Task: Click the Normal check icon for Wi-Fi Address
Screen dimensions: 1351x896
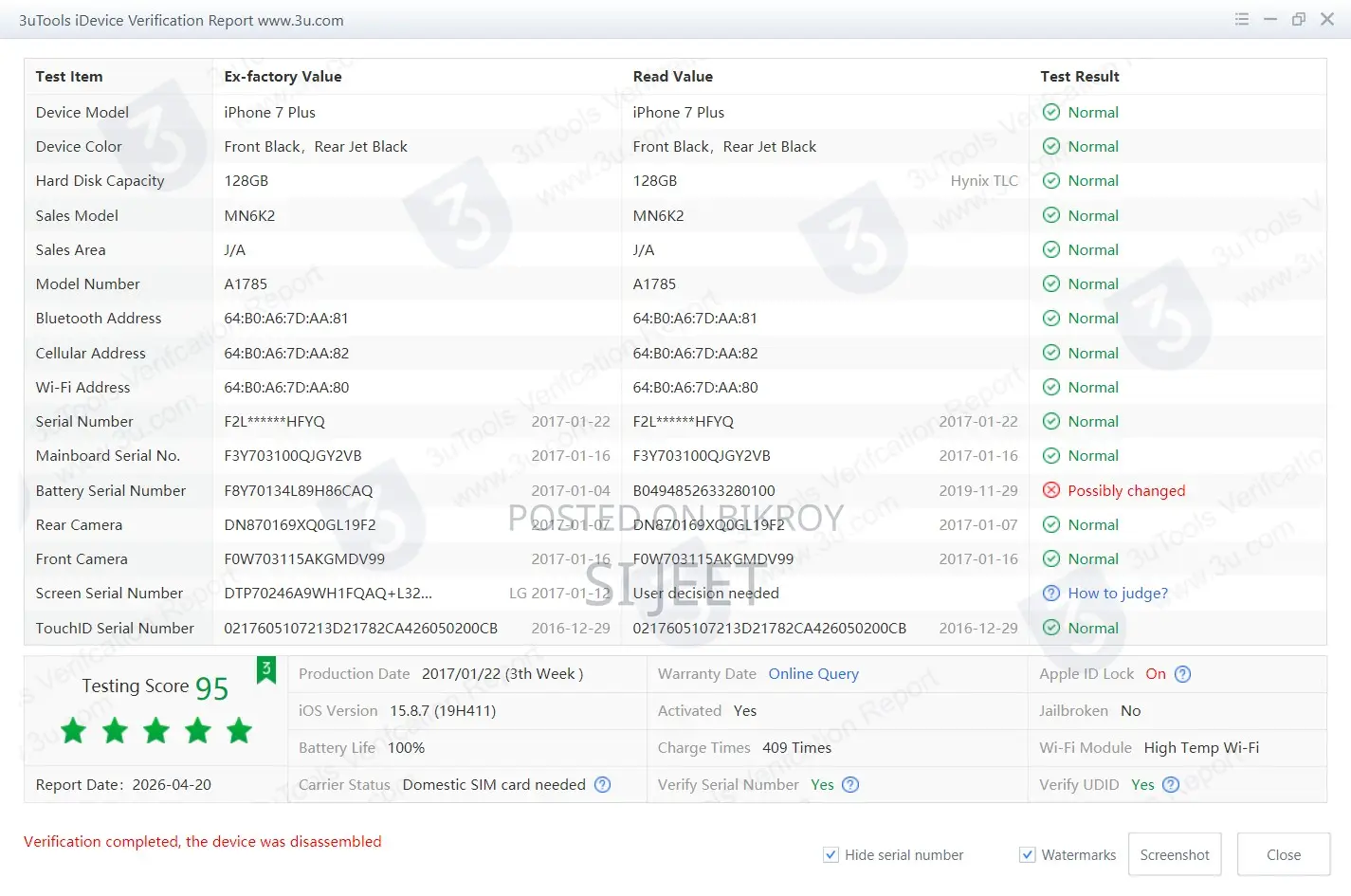Action: (x=1051, y=387)
